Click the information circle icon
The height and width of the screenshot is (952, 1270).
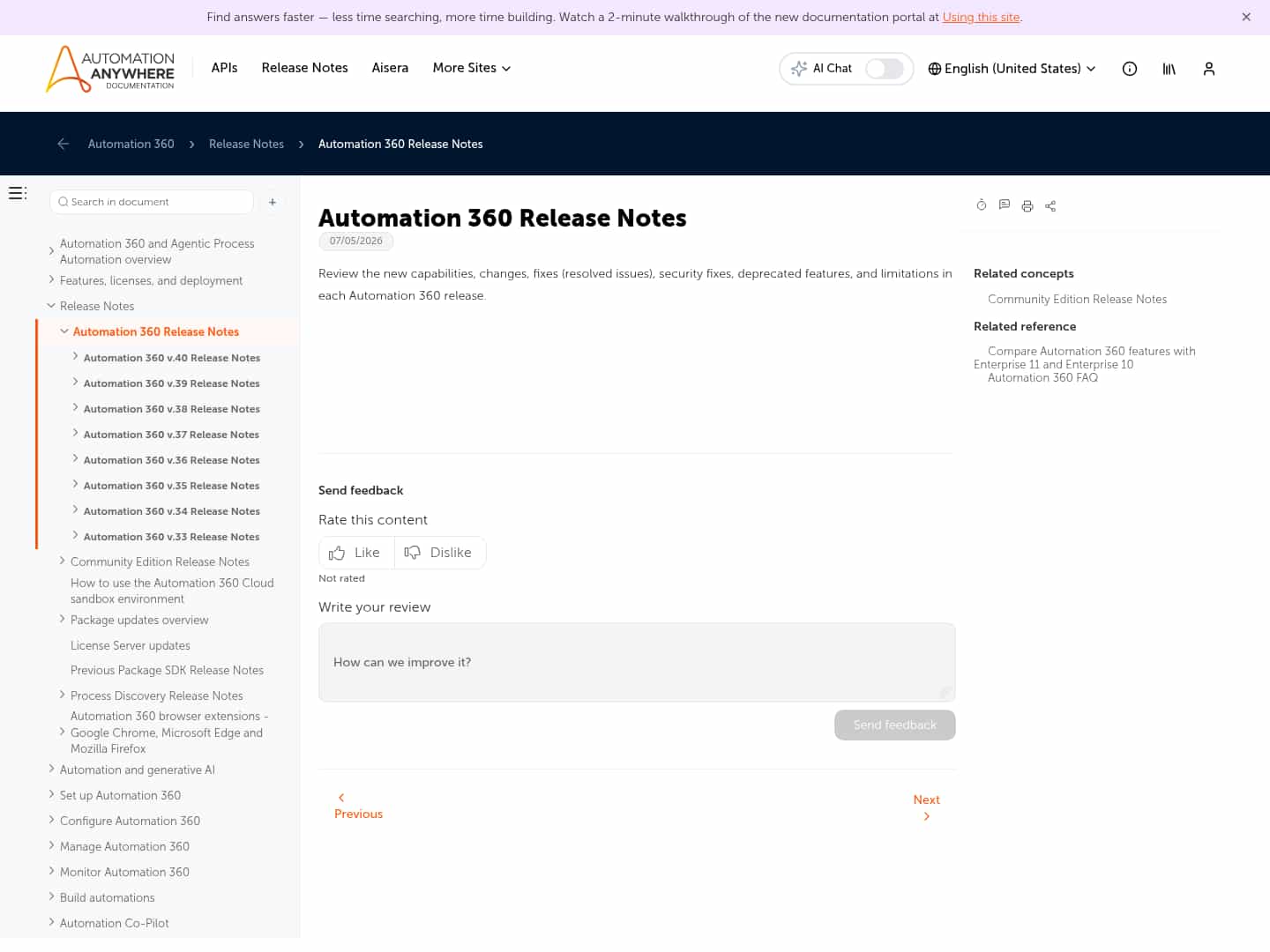click(1130, 69)
